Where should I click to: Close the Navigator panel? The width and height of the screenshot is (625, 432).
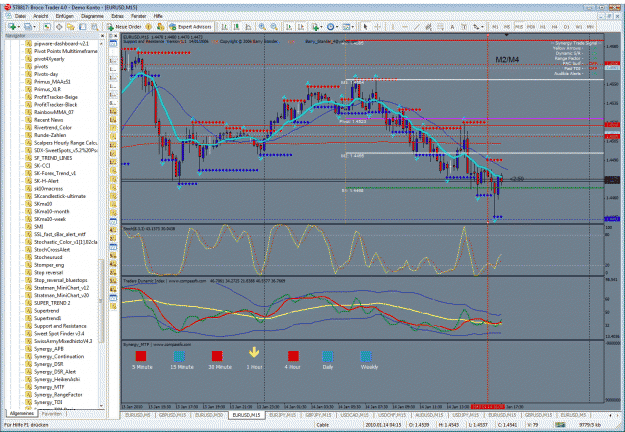(x=102, y=36)
